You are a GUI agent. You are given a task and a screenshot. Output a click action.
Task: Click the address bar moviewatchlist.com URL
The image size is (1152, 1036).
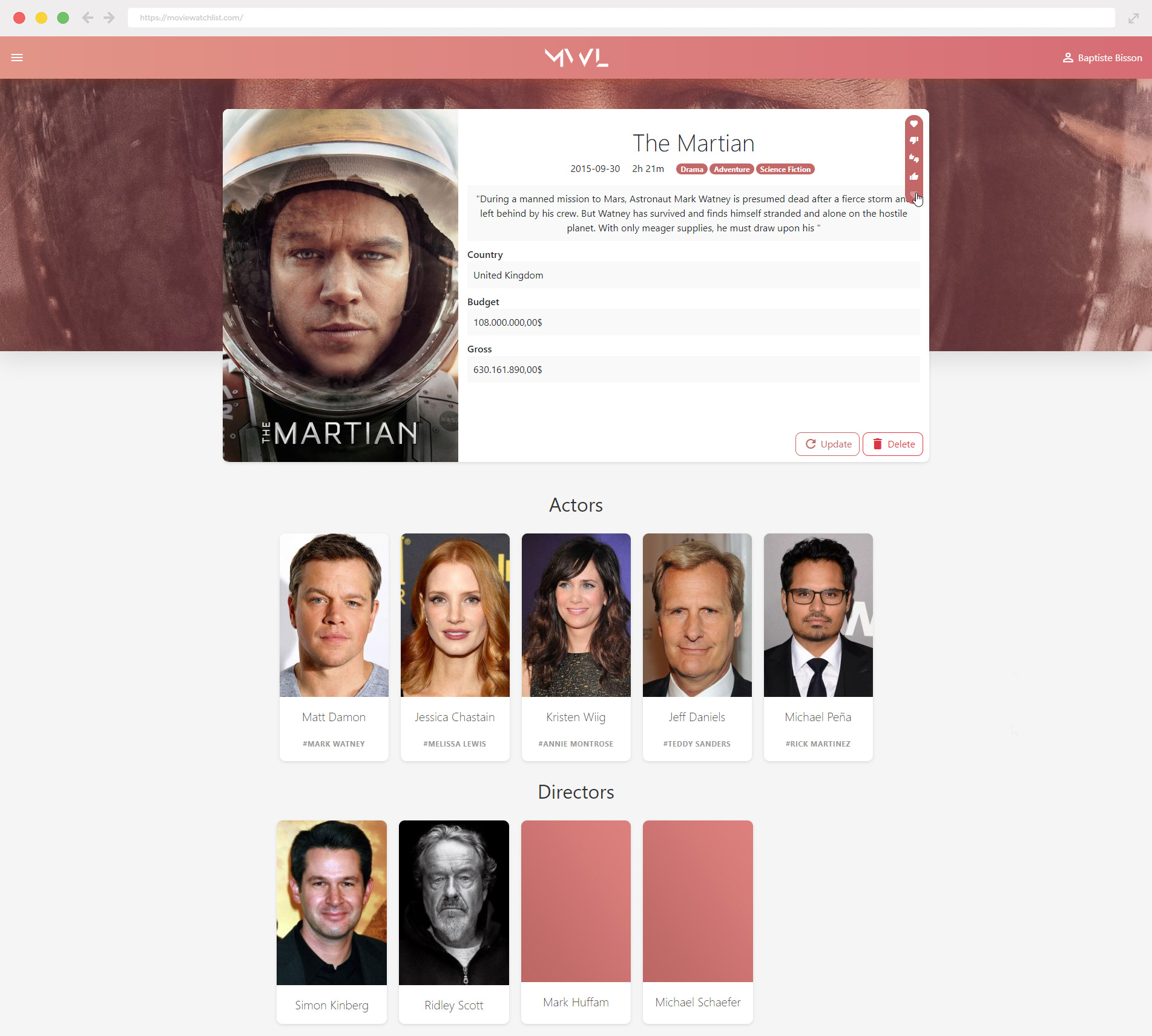[x=621, y=18]
